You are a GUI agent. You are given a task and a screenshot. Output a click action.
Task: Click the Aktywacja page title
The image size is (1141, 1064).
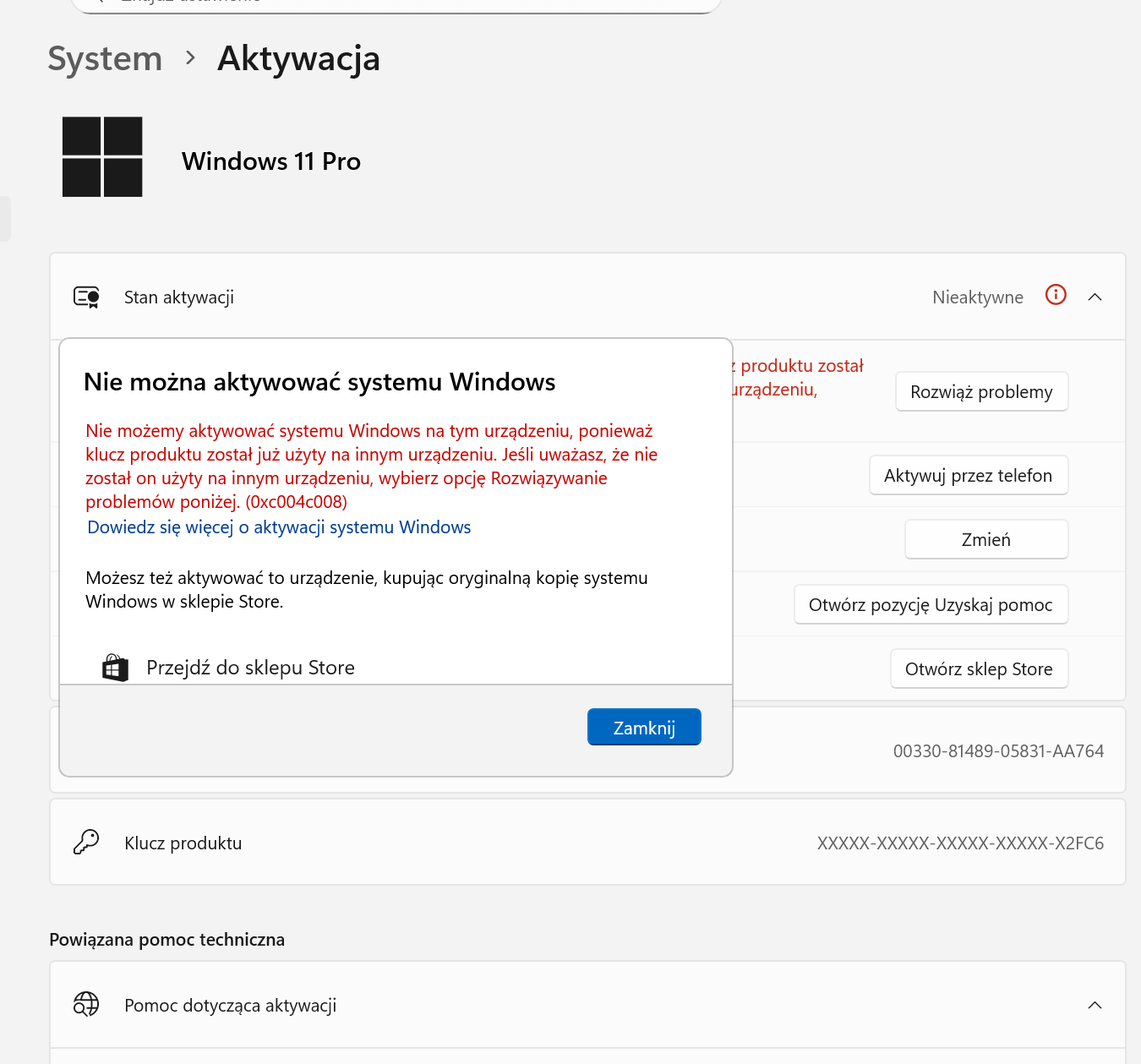coord(299,59)
